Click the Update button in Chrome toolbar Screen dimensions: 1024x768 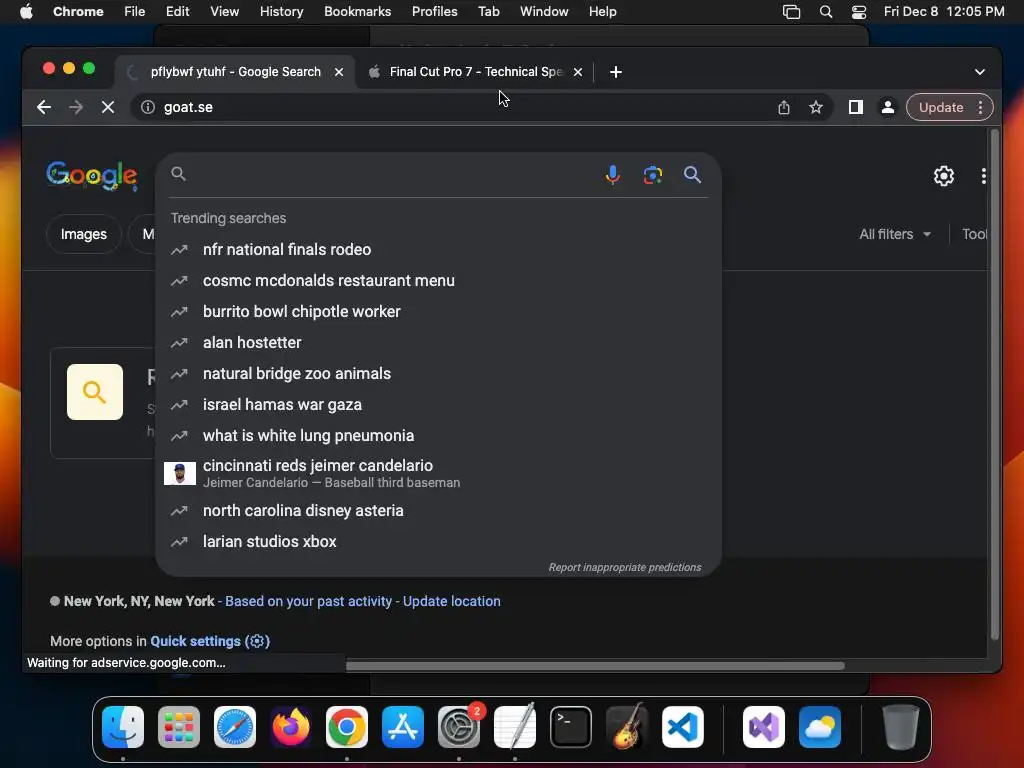pyautogui.click(x=940, y=107)
